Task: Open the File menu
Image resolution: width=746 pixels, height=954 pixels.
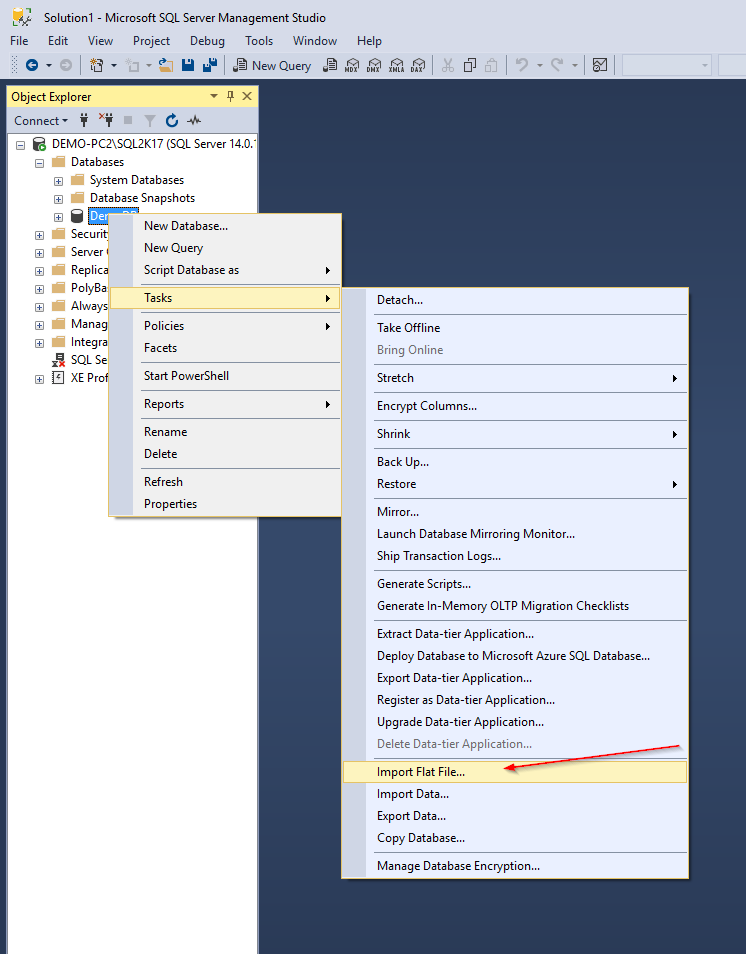Action: [x=19, y=41]
